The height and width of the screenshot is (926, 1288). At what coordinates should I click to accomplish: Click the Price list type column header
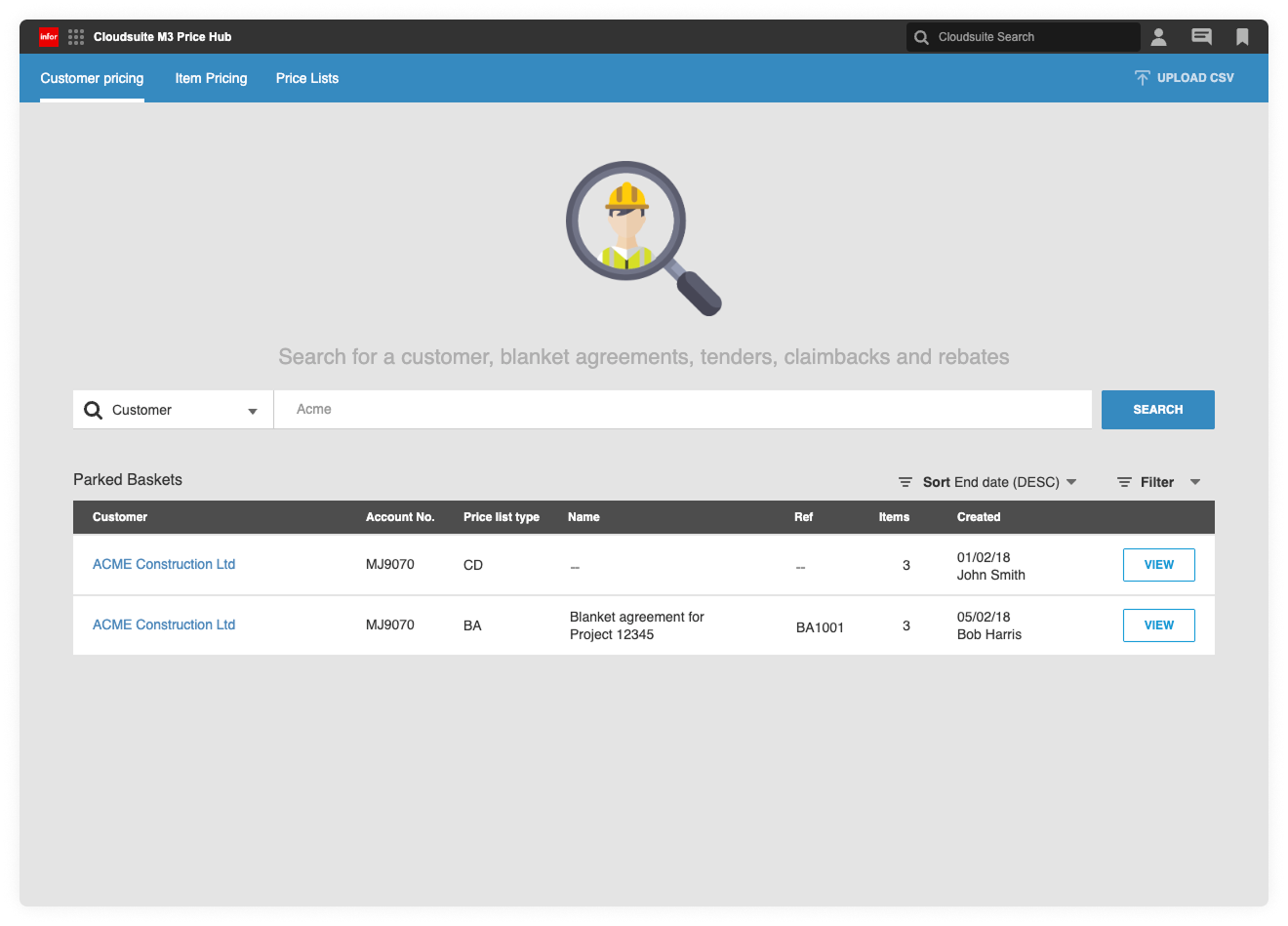point(502,517)
